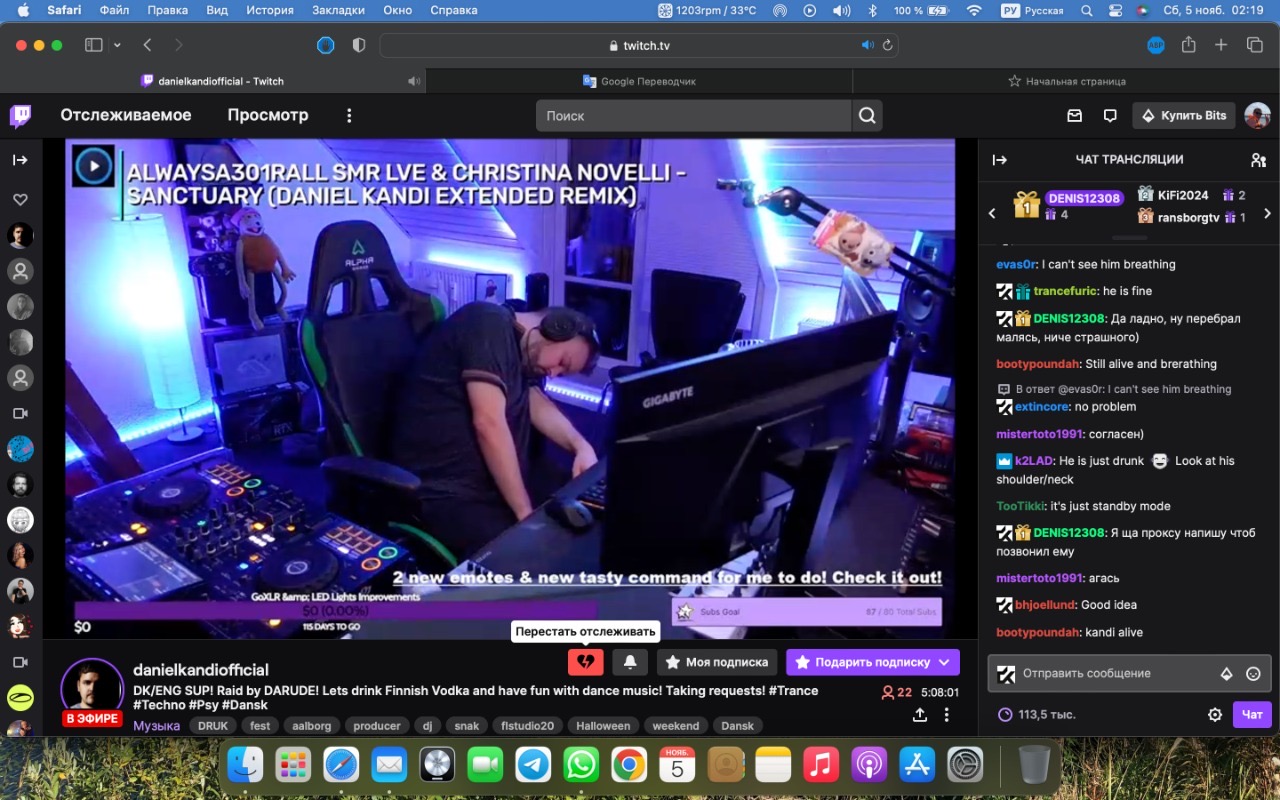Toggle channel notifications with the bell button
1280x800 pixels.
coord(630,662)
